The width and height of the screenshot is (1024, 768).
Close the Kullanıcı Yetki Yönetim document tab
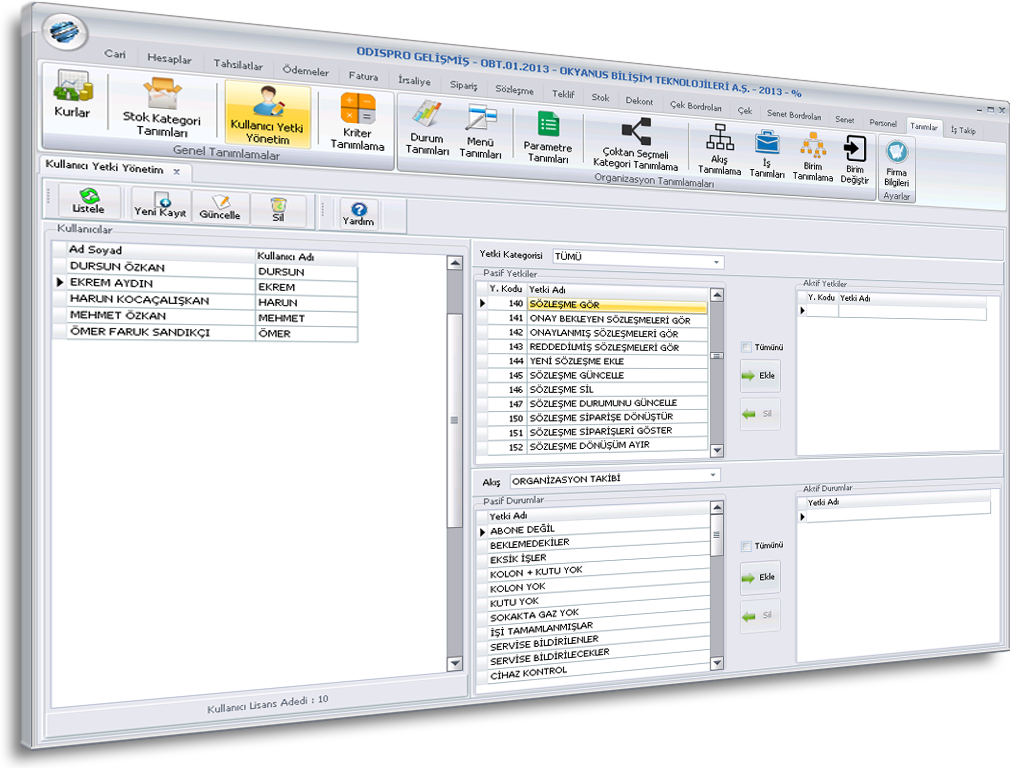[177, 171]
